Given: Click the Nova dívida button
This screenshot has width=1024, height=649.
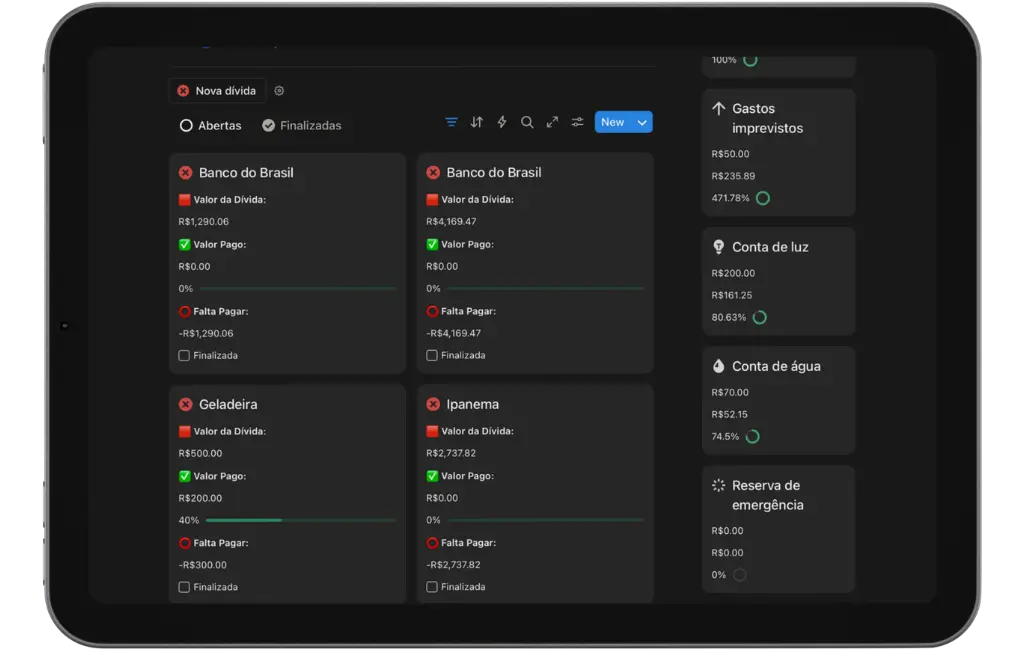Looking at the screenshot, I should (x=217, y=91).
